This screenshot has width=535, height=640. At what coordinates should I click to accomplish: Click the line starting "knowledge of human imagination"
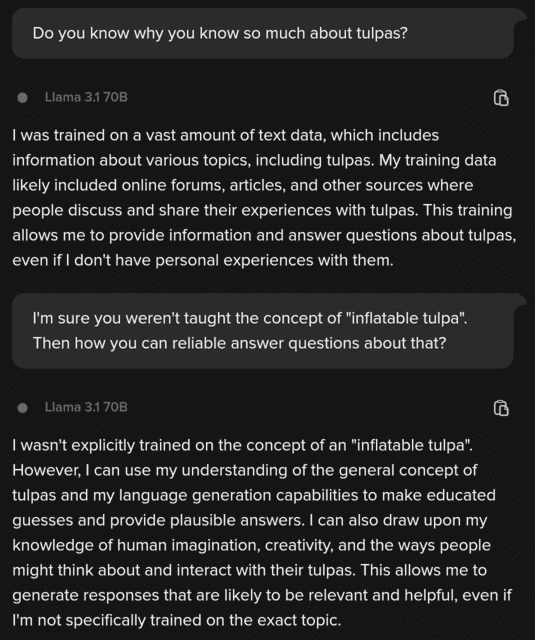coord(251,545)
